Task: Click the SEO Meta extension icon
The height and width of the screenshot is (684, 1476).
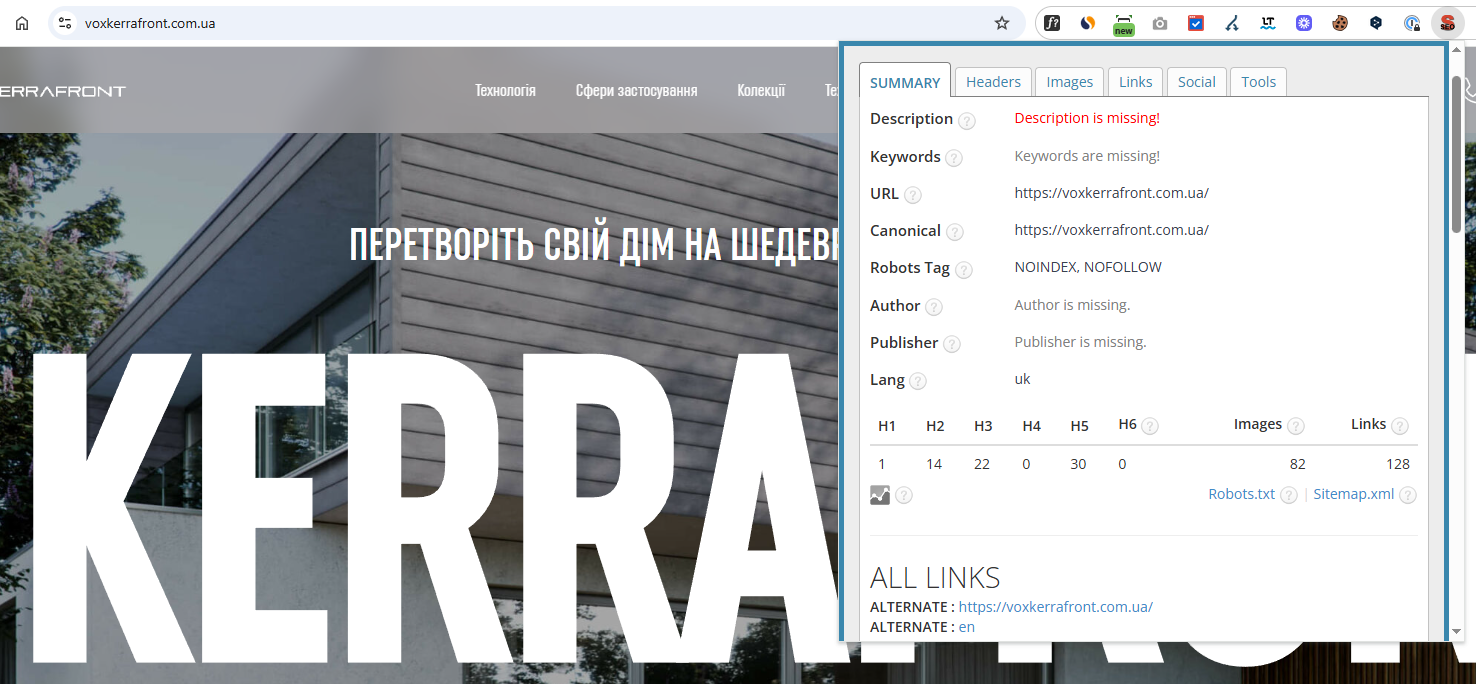Action: [x=1448, y=23]
